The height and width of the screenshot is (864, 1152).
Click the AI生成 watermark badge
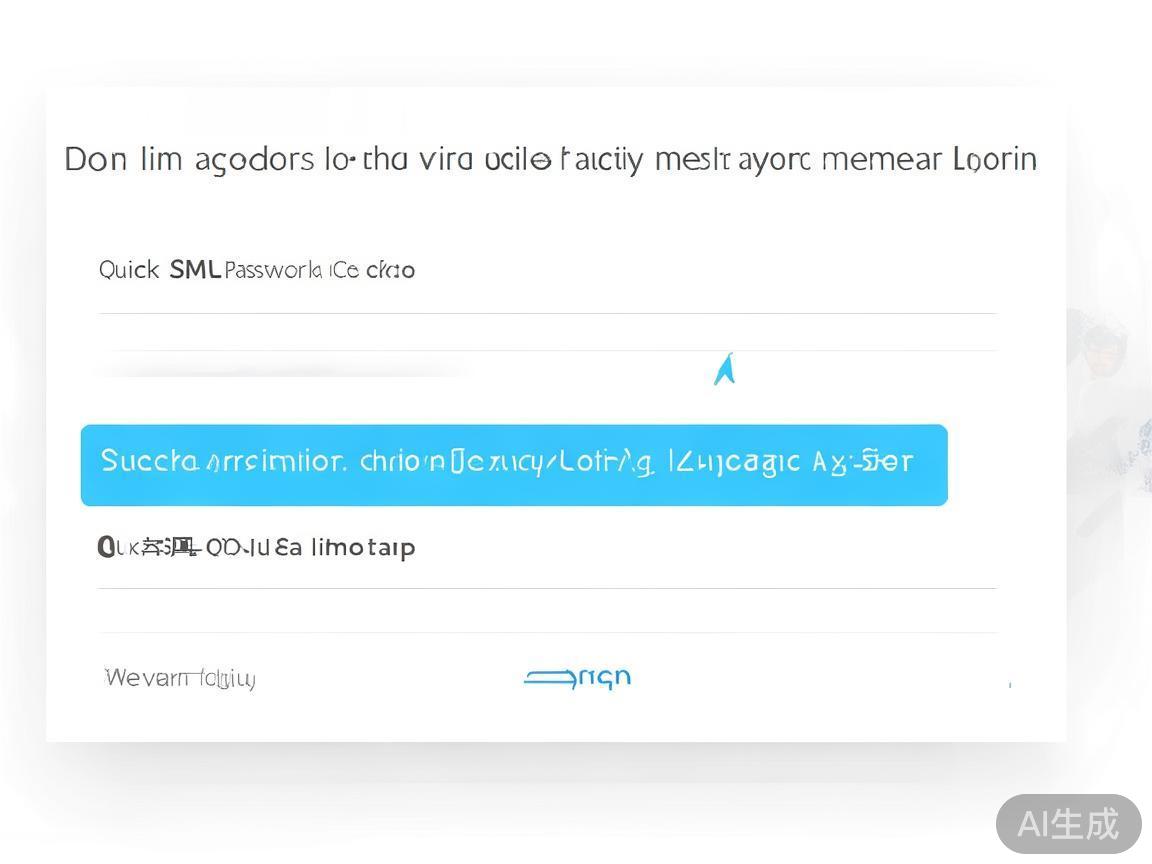click(x=1068, y=823)
